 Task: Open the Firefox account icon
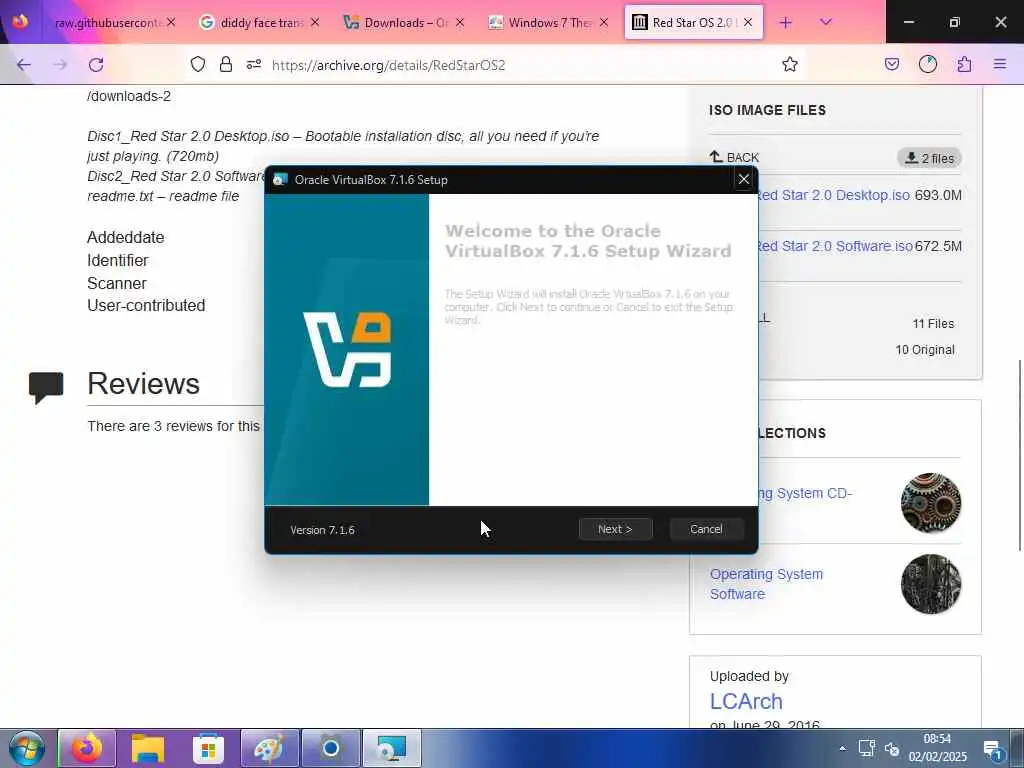click(x=927, y=64)
